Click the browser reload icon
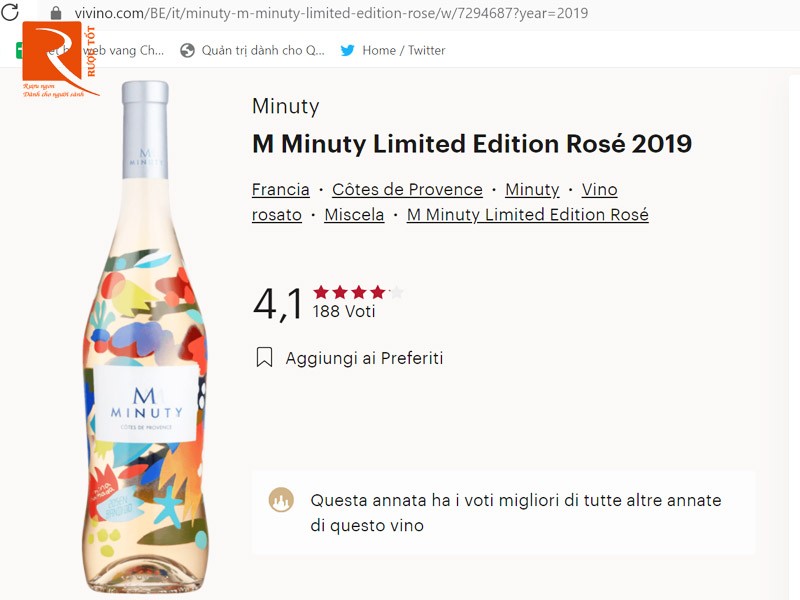The height and width of the screenshot is (600, 800). click(x=10, y=13)
